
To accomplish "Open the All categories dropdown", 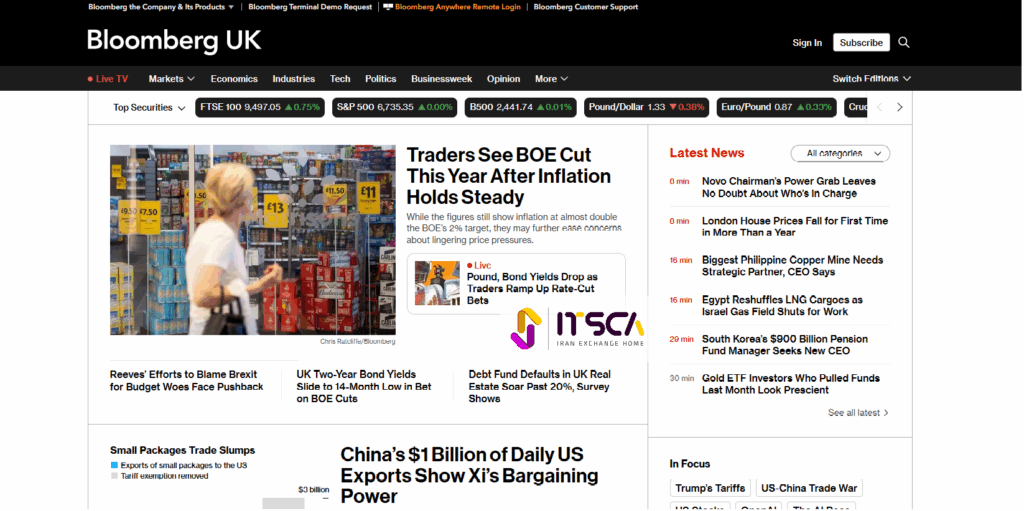I will click(x=840, y=153).
